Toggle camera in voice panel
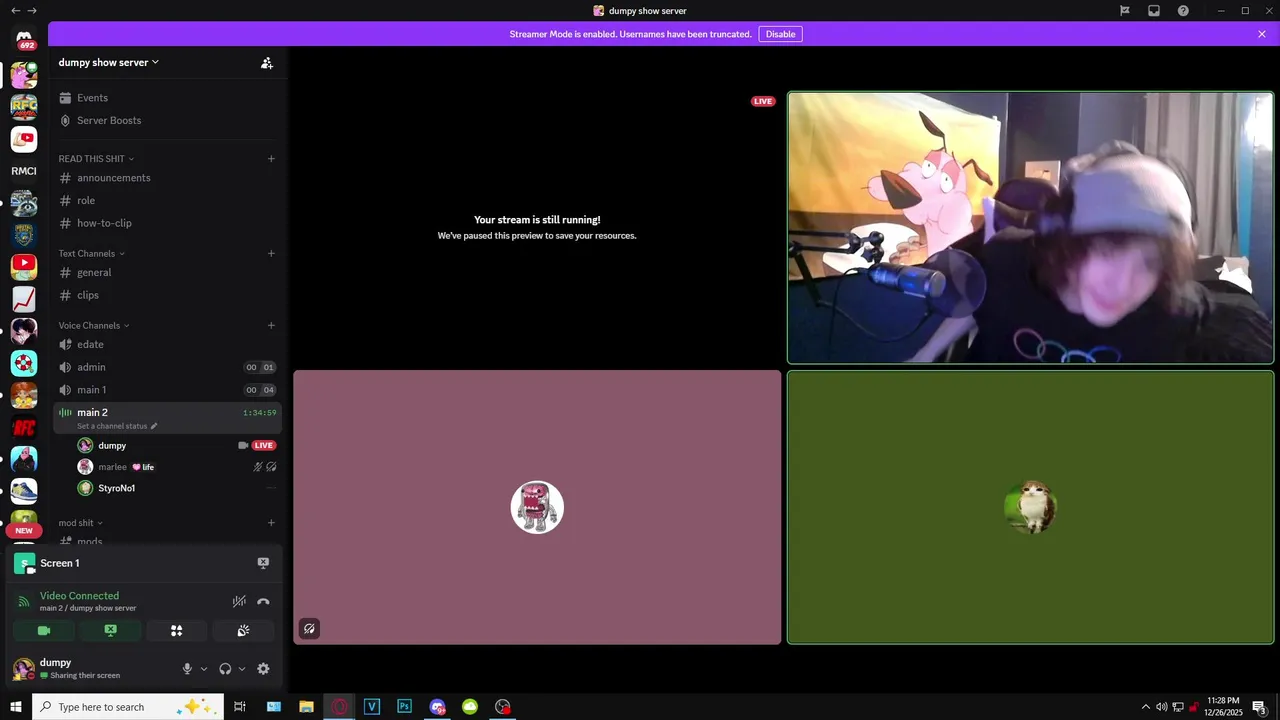1280x720 pixels. [x=44, y=631]
